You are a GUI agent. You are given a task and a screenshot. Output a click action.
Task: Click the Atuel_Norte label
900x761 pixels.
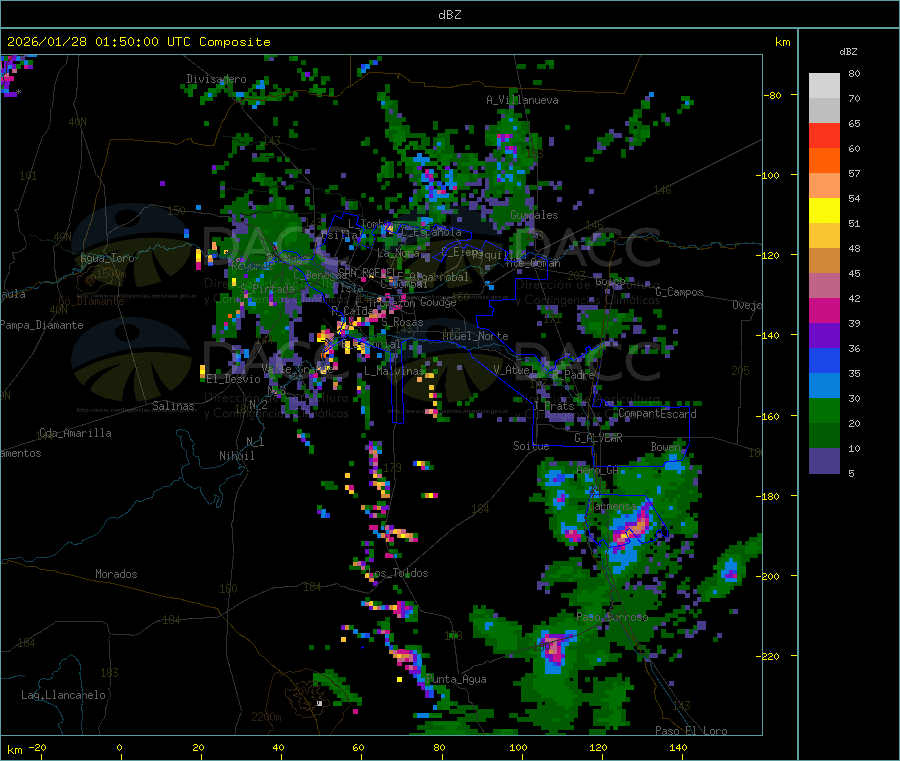475,336
